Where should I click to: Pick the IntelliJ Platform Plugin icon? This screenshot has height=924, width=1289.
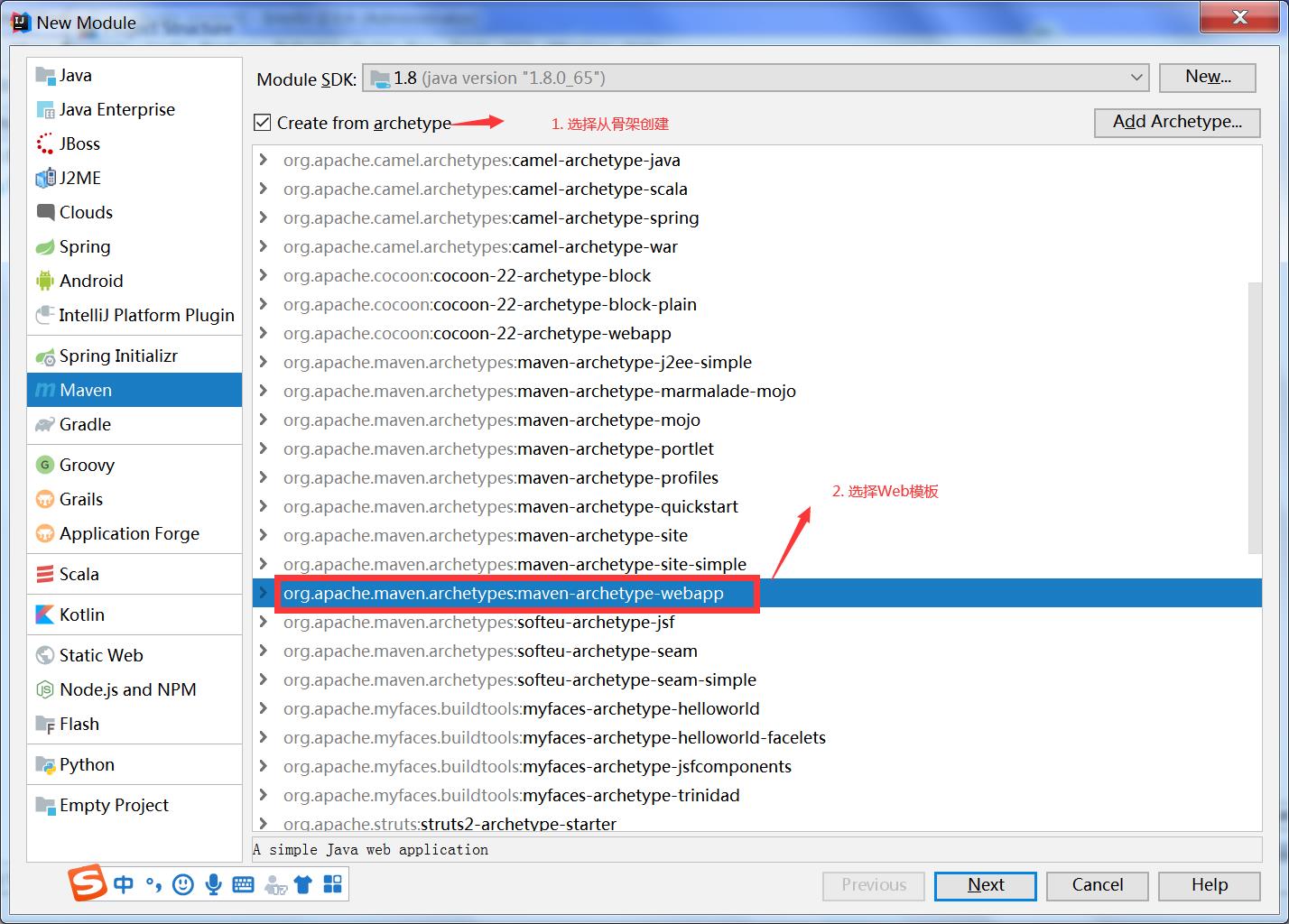tap(45, 315)
